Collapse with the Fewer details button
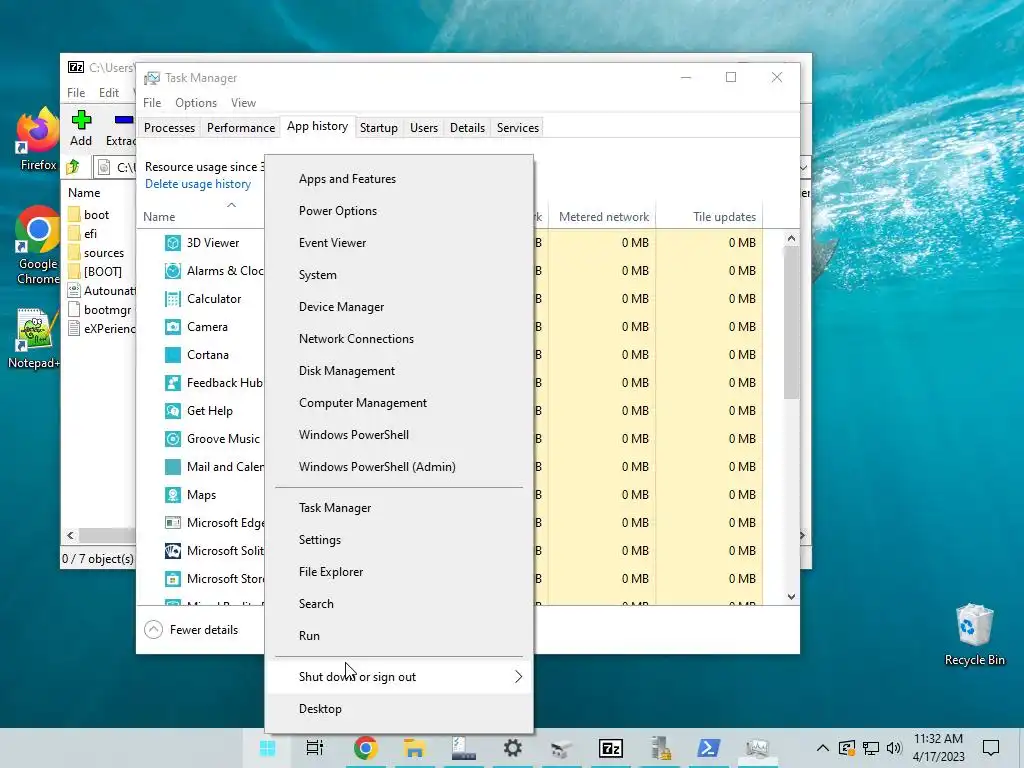The width and height of the screenshot is (1024, 768). [x=191, y=630]
